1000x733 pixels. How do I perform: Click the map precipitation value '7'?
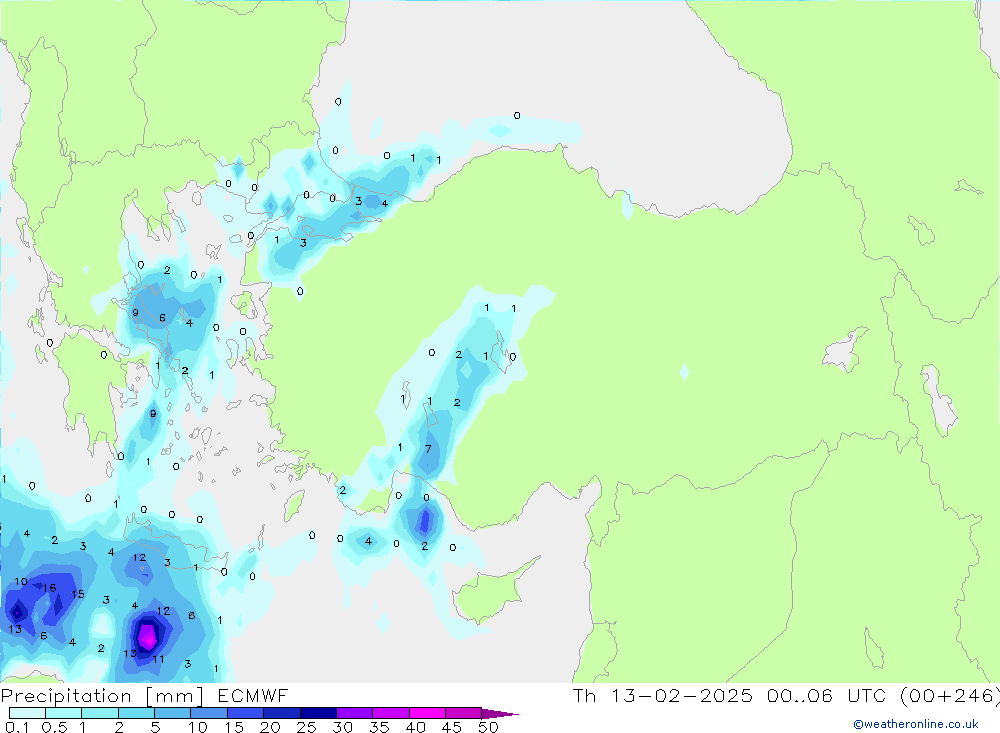click(428, 449)
